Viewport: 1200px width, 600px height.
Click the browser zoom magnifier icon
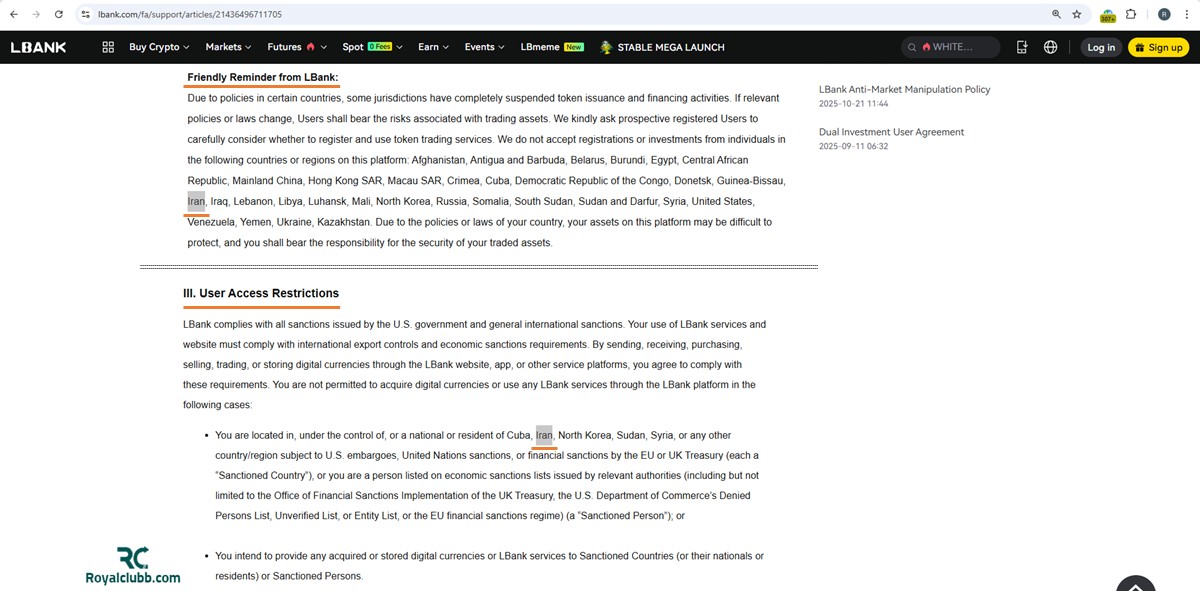click(x=1056, y=15)
